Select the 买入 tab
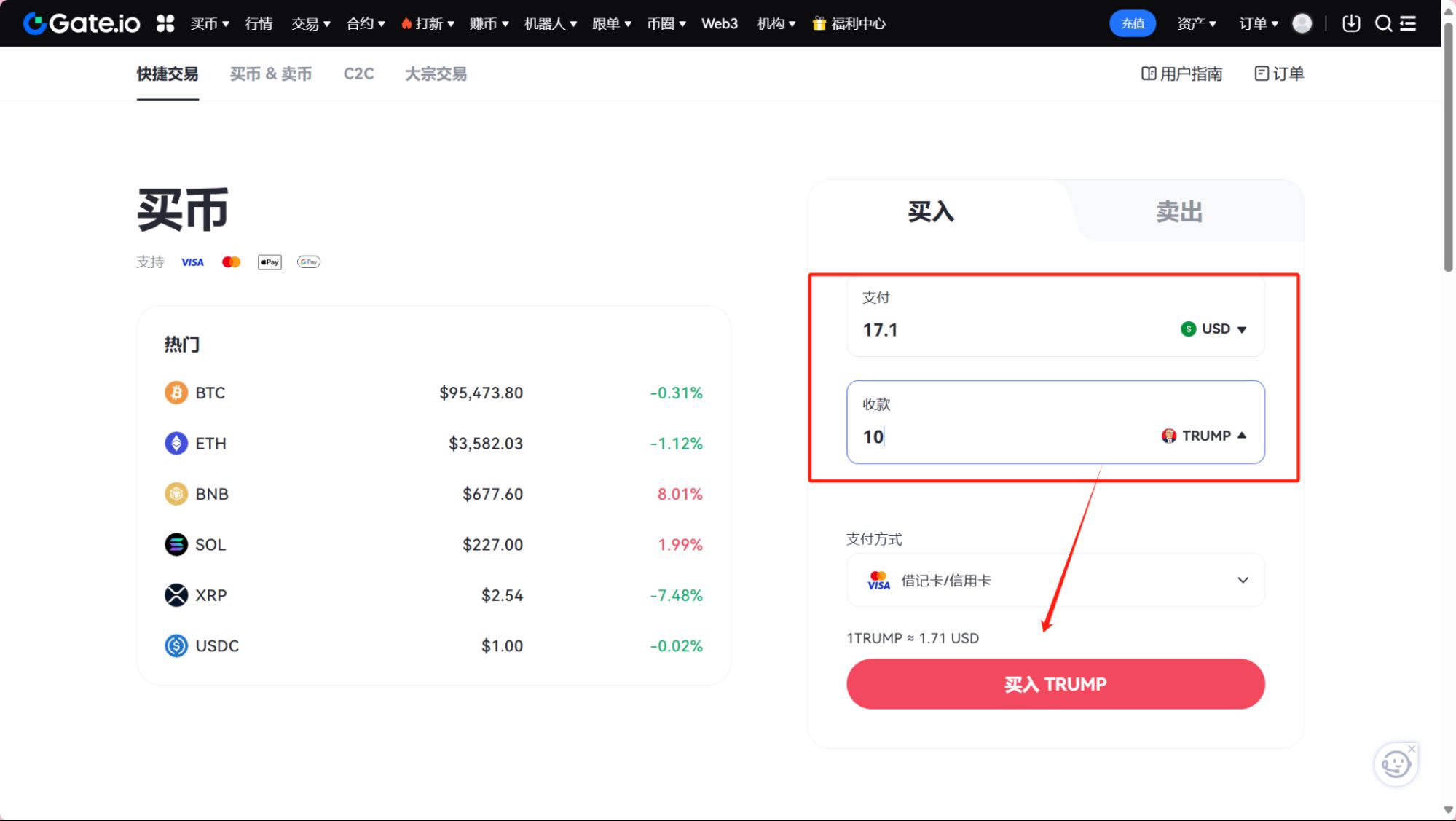This screenshot has width=1456, height=821. (931, 211)
